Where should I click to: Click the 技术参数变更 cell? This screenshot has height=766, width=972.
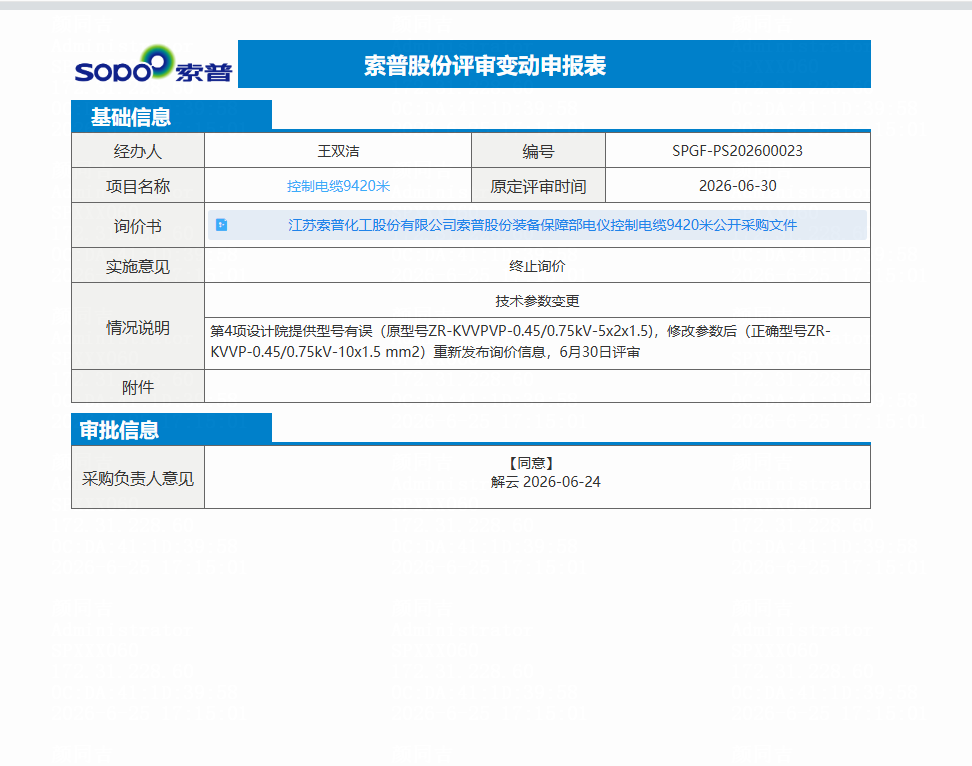pyautogui.click(x=537, y=301)
